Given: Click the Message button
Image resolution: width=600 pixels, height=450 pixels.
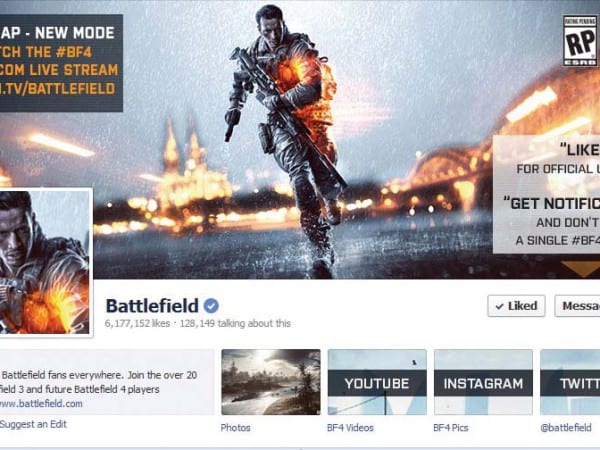Looking at the screenshot, I should click(577, 306).
